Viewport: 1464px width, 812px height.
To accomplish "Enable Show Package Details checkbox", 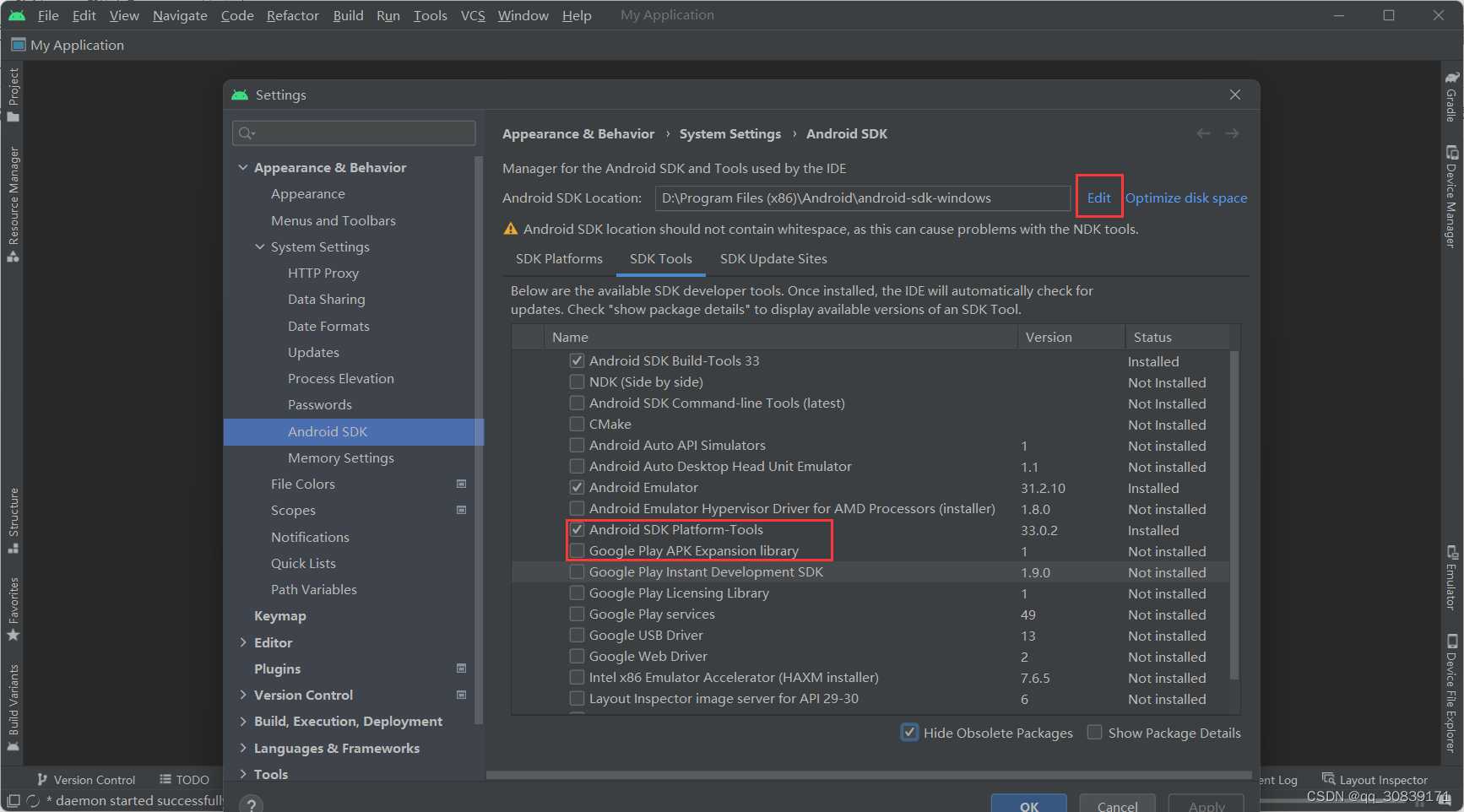I will click(1094, 732).
